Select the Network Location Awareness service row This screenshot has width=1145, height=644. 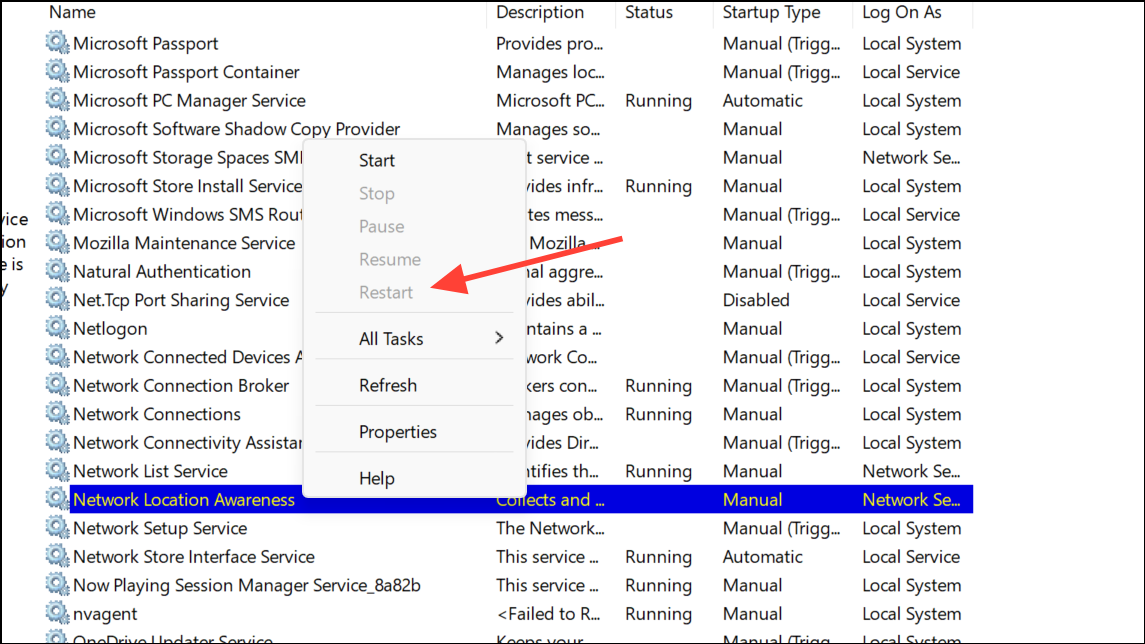click(x=184, y=500)
